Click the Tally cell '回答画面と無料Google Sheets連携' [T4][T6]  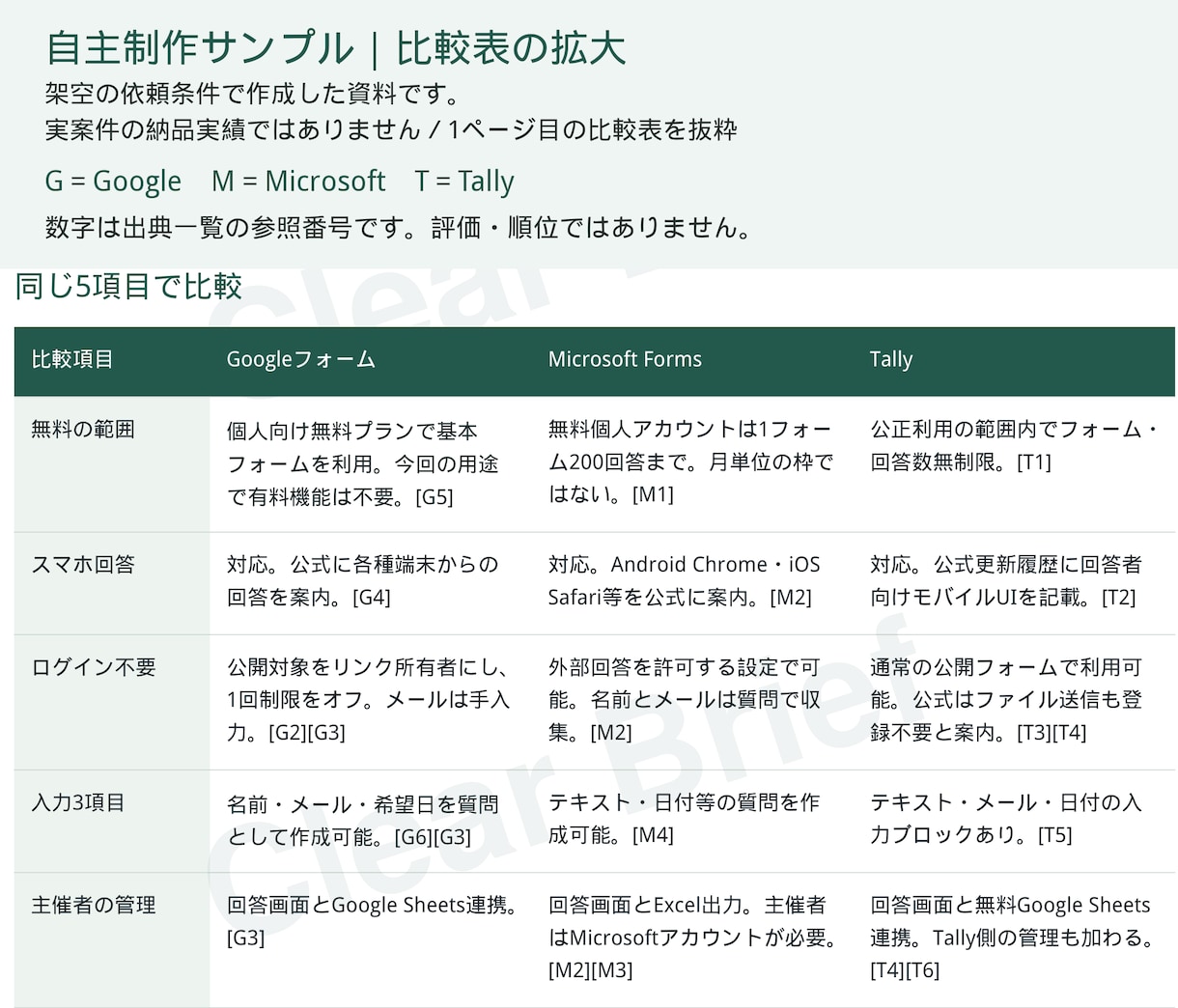click(1013, 938)
